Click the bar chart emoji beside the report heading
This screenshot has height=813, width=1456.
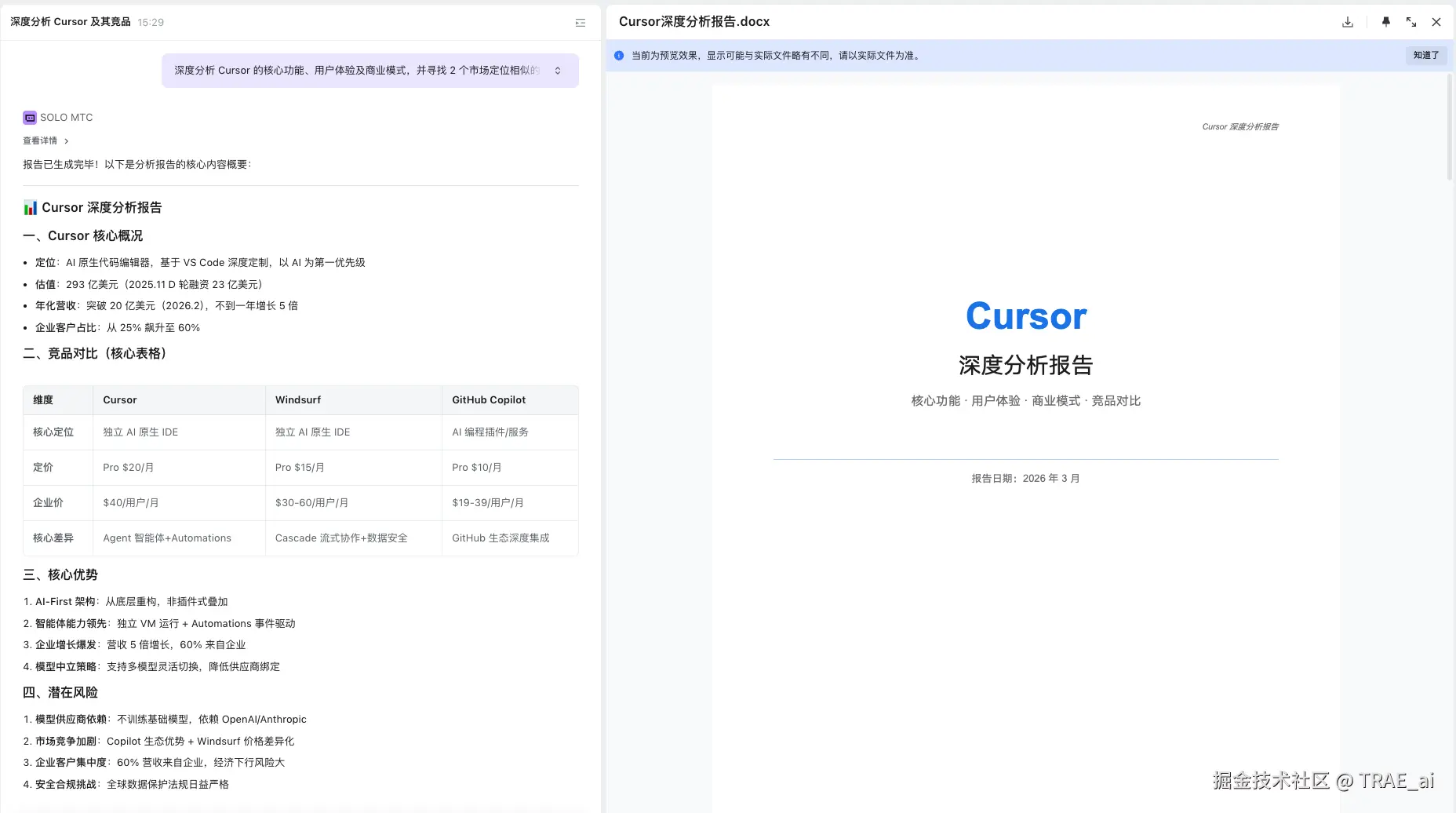click(31, 208)
